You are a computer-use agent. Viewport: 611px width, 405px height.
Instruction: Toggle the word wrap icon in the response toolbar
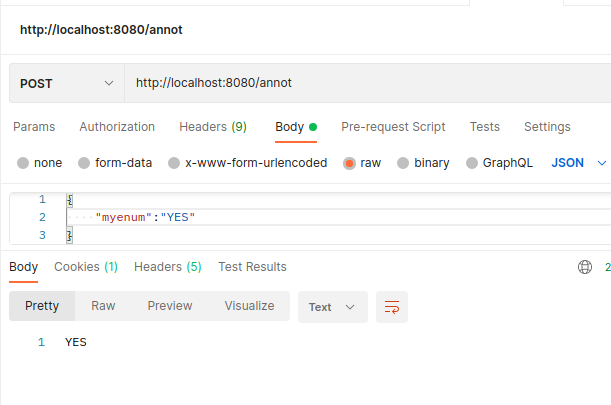392,307
